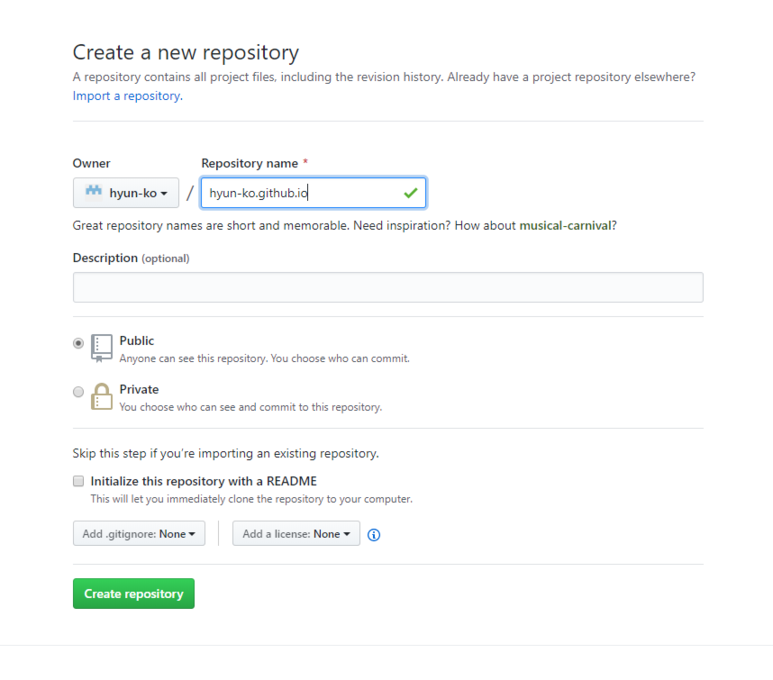This screenshot has width=773, height=680.
Task: Click the hyun-ko owner avatar icon
Action: coord(94,192)
